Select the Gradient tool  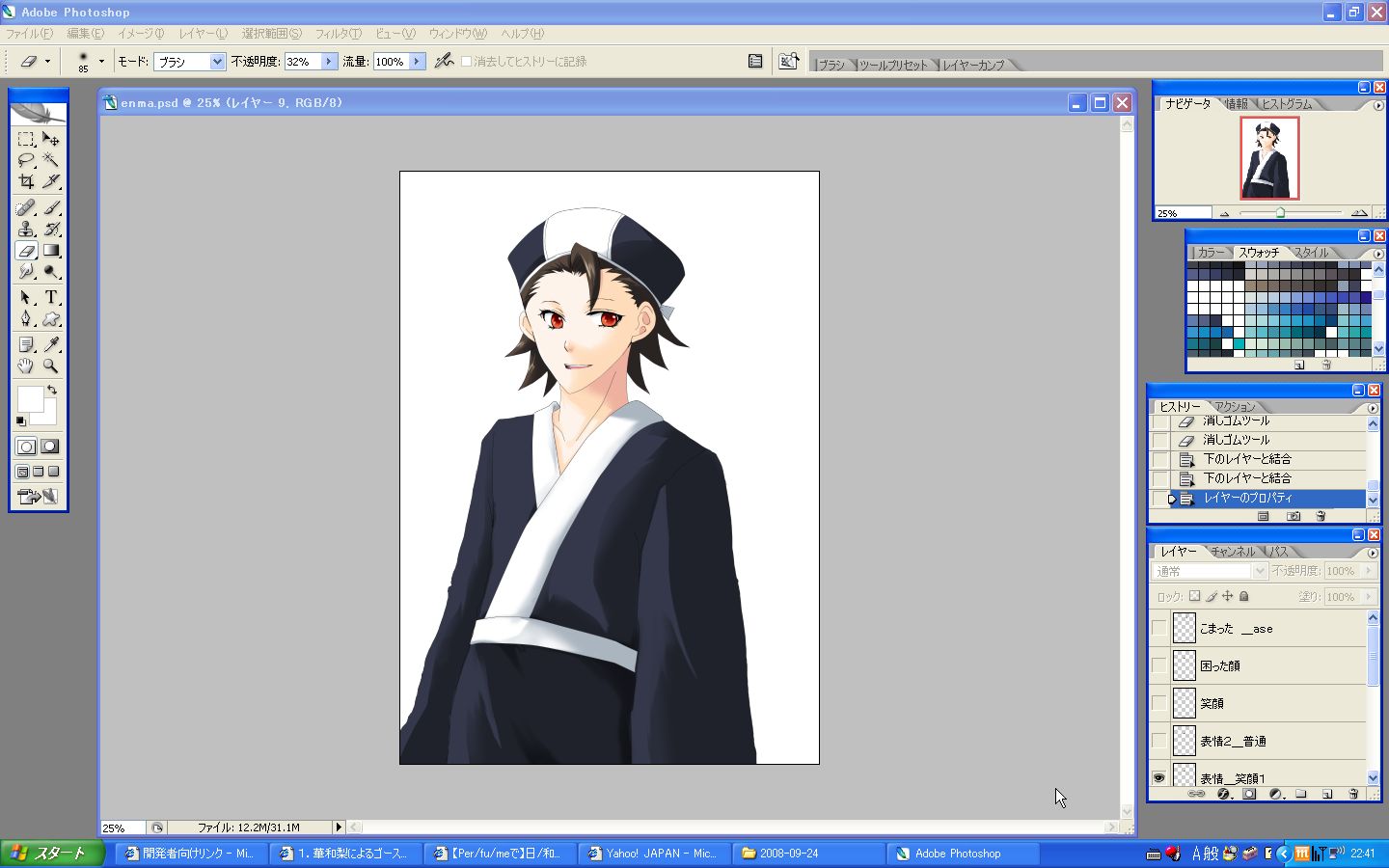point(51,251)
